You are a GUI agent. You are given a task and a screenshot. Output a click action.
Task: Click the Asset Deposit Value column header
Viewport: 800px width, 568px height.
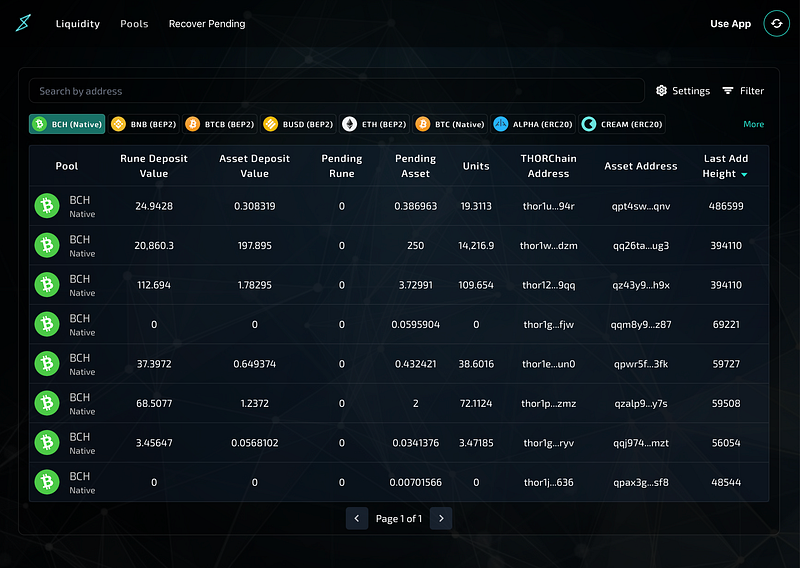[255, 166]
